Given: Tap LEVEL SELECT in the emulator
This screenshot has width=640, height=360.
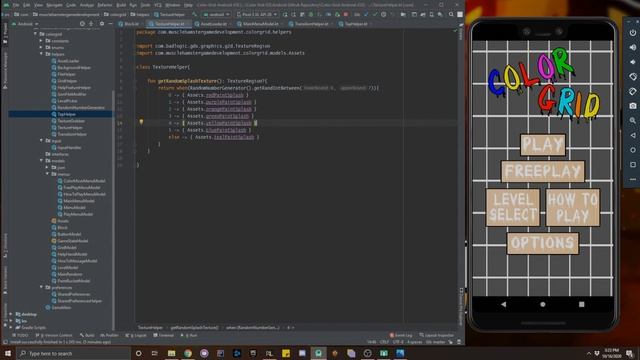Looking at the screenshot, I should (x=513, y=207).
